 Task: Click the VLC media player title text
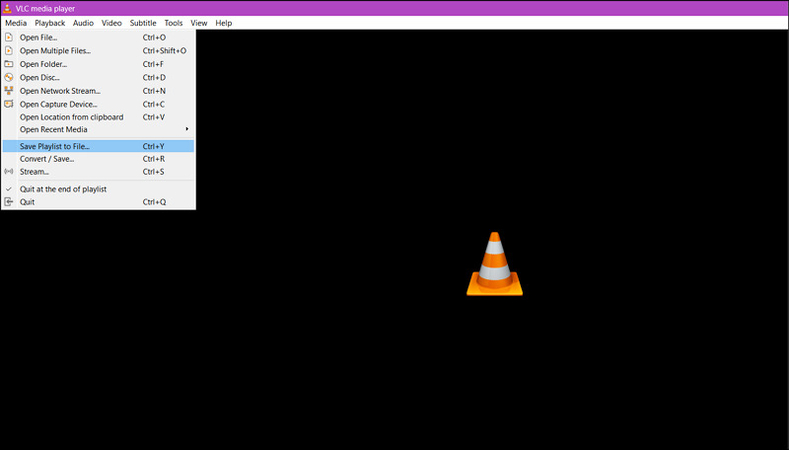(x=45, y=9)
